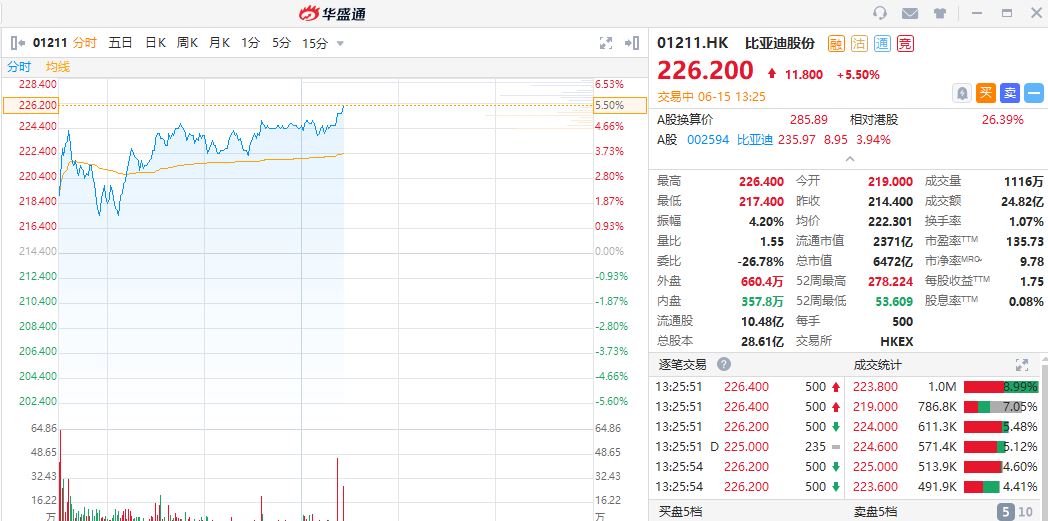Click the 01211.HK ticker title
1048x521 pixels.
[692, 43]
